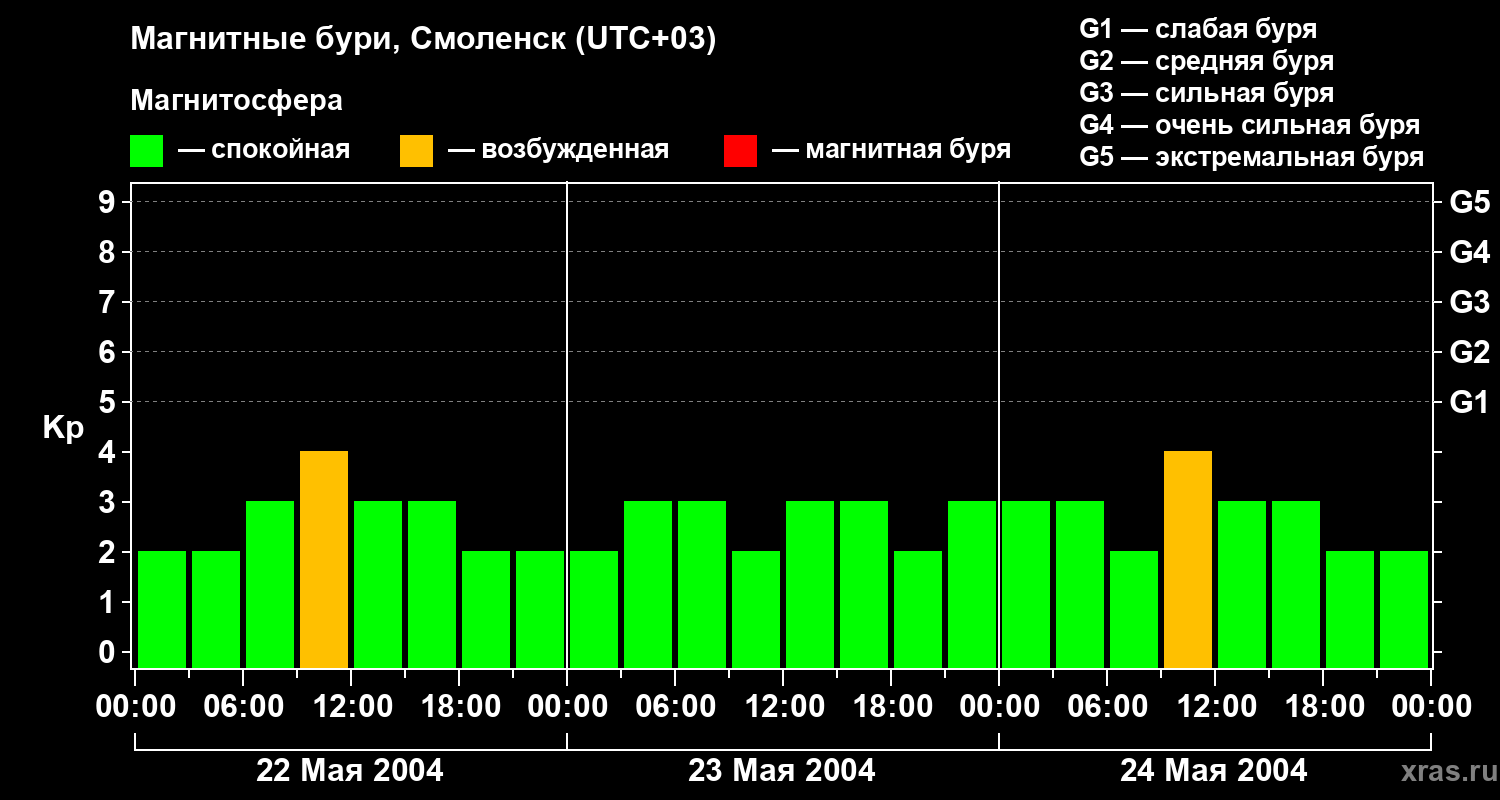This screenshot has height=800, width=1500.
Task: Select 22 Мая green bar starting at 00:00
Action: pyautogui.click(x=162, y=609)
